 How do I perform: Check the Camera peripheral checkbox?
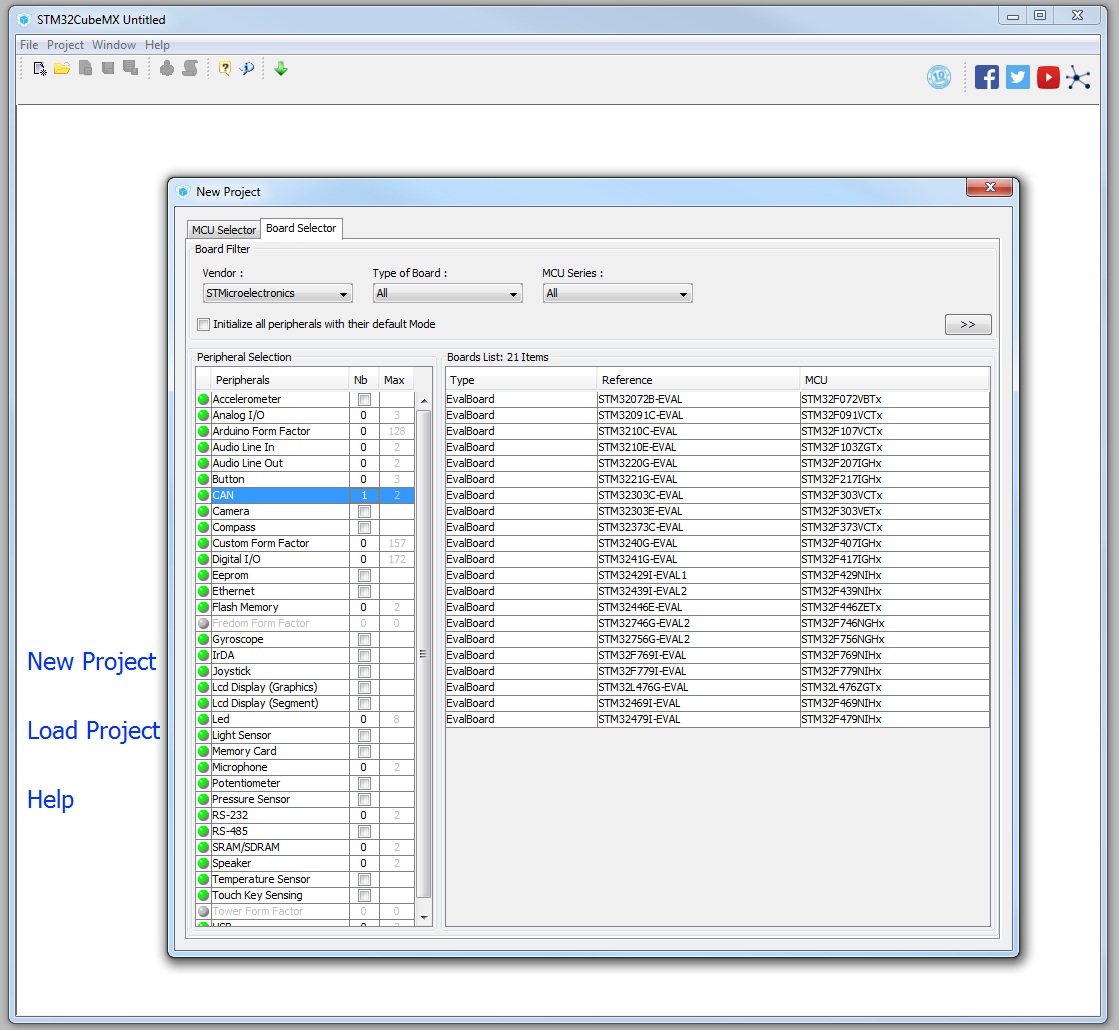[x=365, y=512]
